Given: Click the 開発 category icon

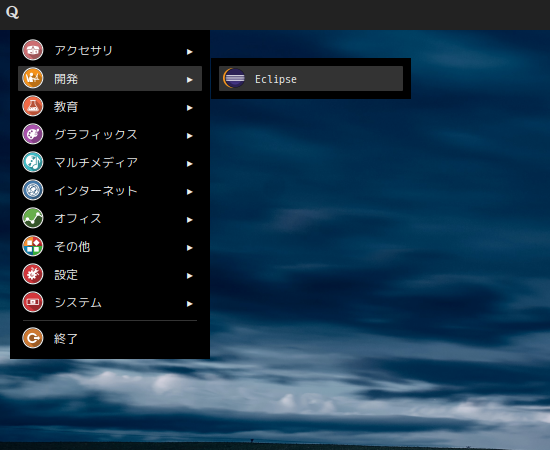Looking at the screenshot, I should point(33,78).
